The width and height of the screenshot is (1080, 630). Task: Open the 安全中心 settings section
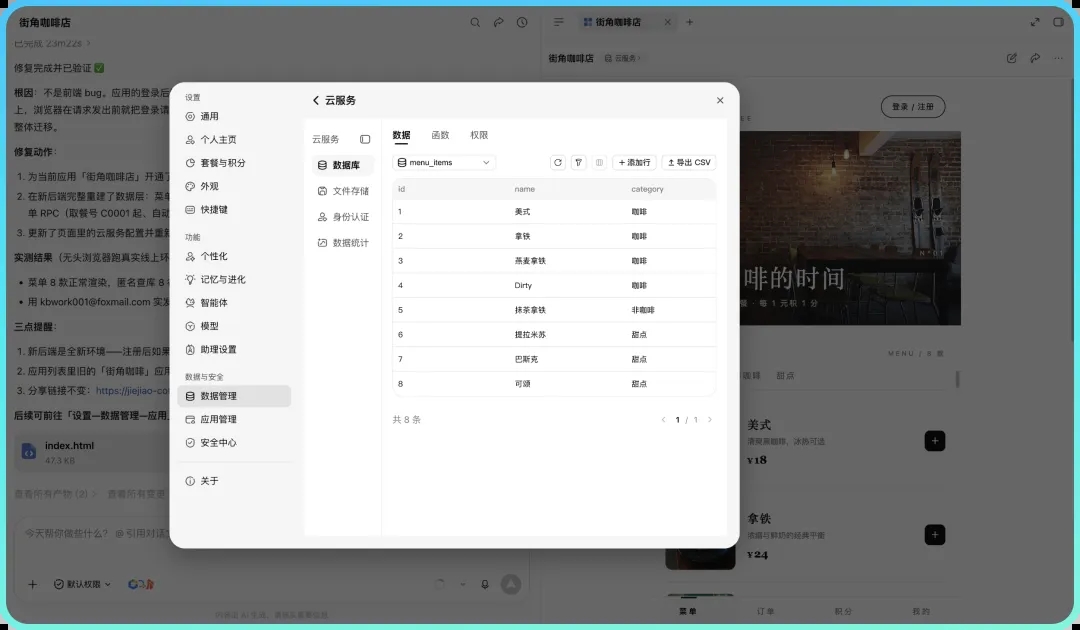pyautogui.click(x=234, y=443)
